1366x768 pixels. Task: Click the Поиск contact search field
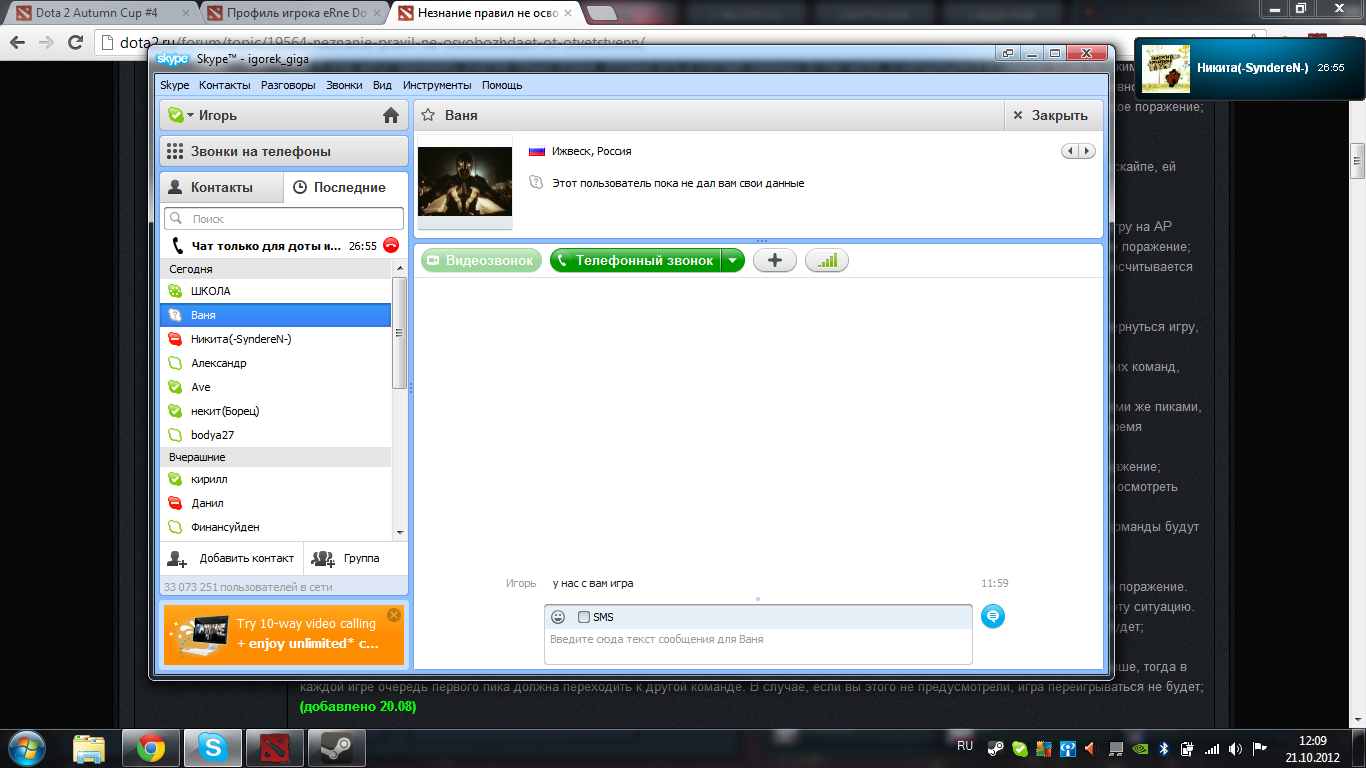284,218
